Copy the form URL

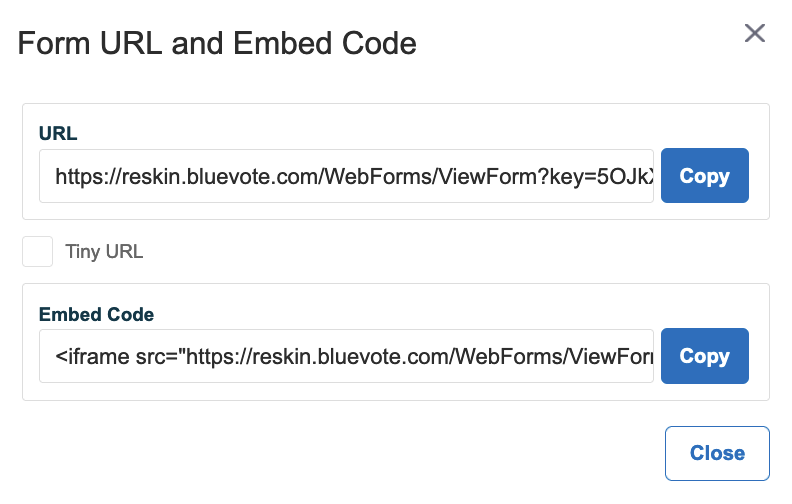point(704,176)
